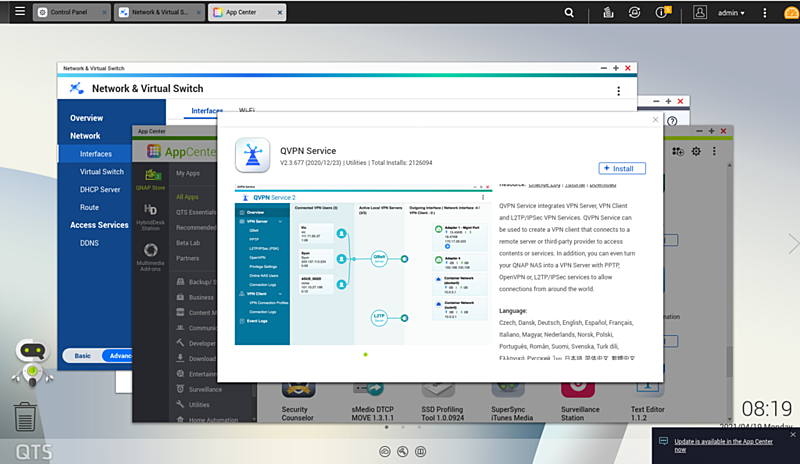Click the help question mark icon
The image size is (800, 464).
[672, 121]
